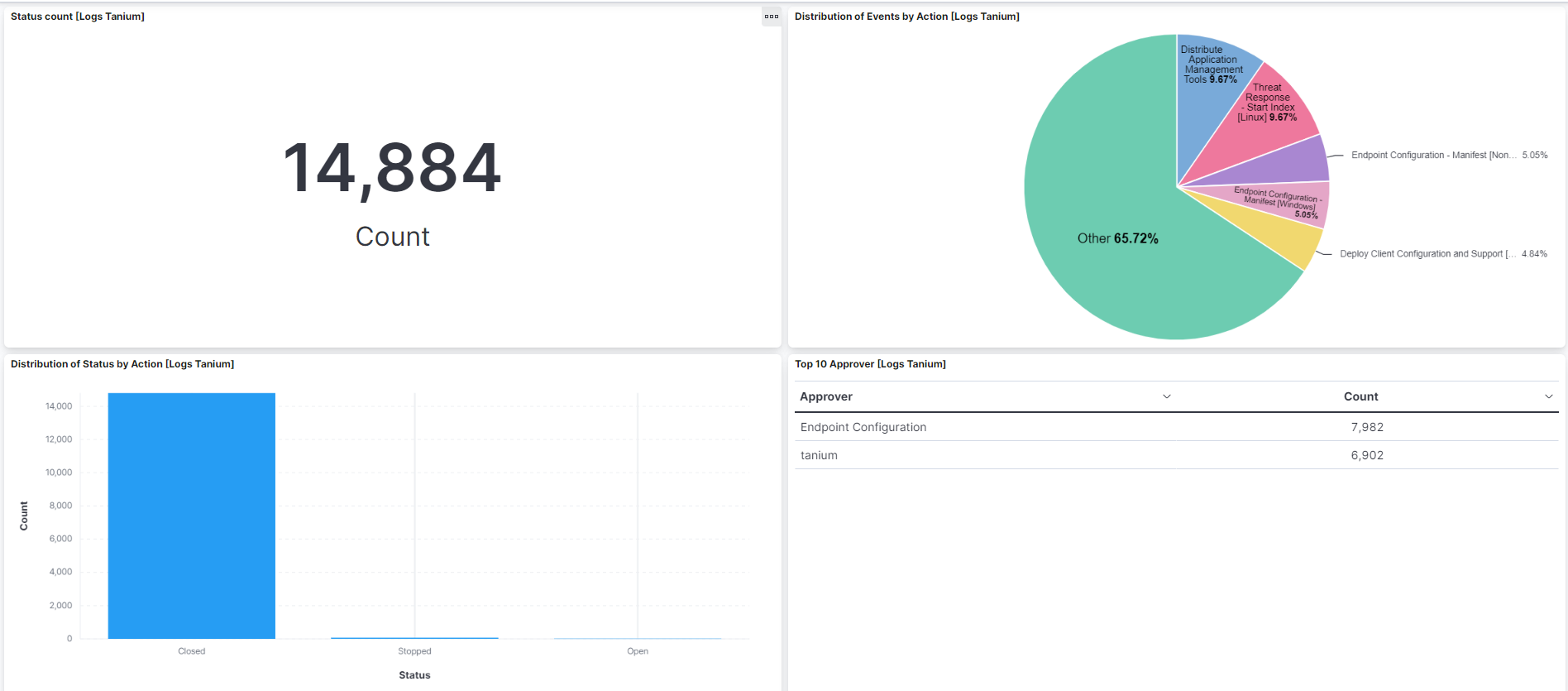Click the 7,982 count cell
The height and width of the screenshot is (691, 1568).
point(1367,427)
